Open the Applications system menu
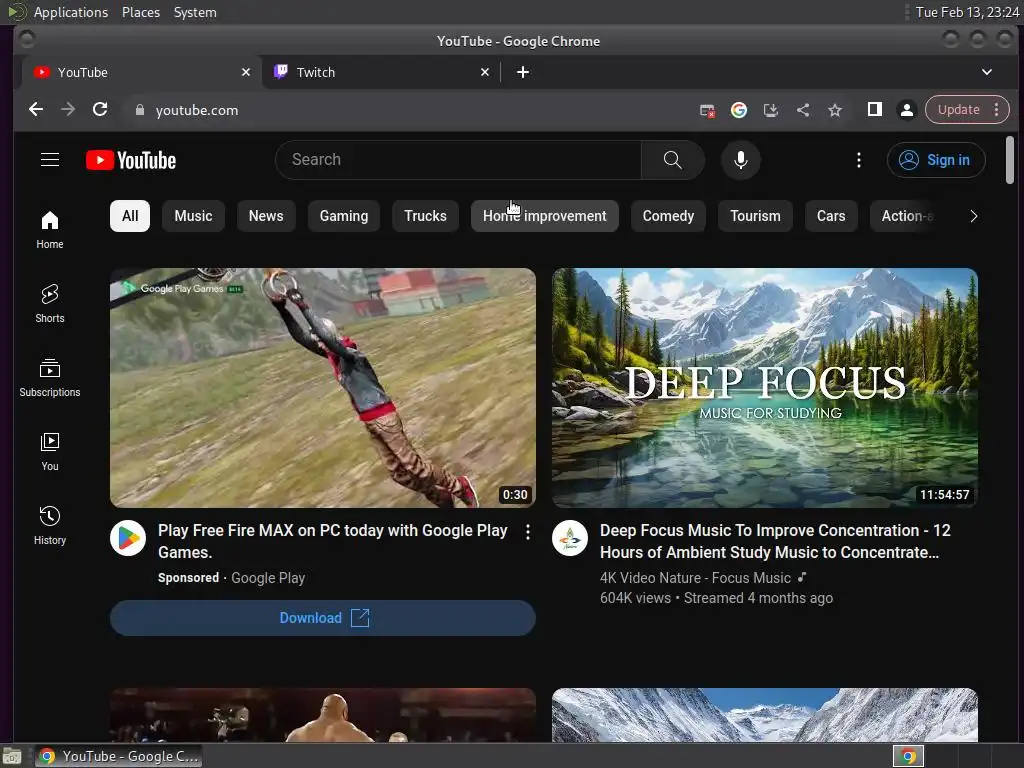 71,12
